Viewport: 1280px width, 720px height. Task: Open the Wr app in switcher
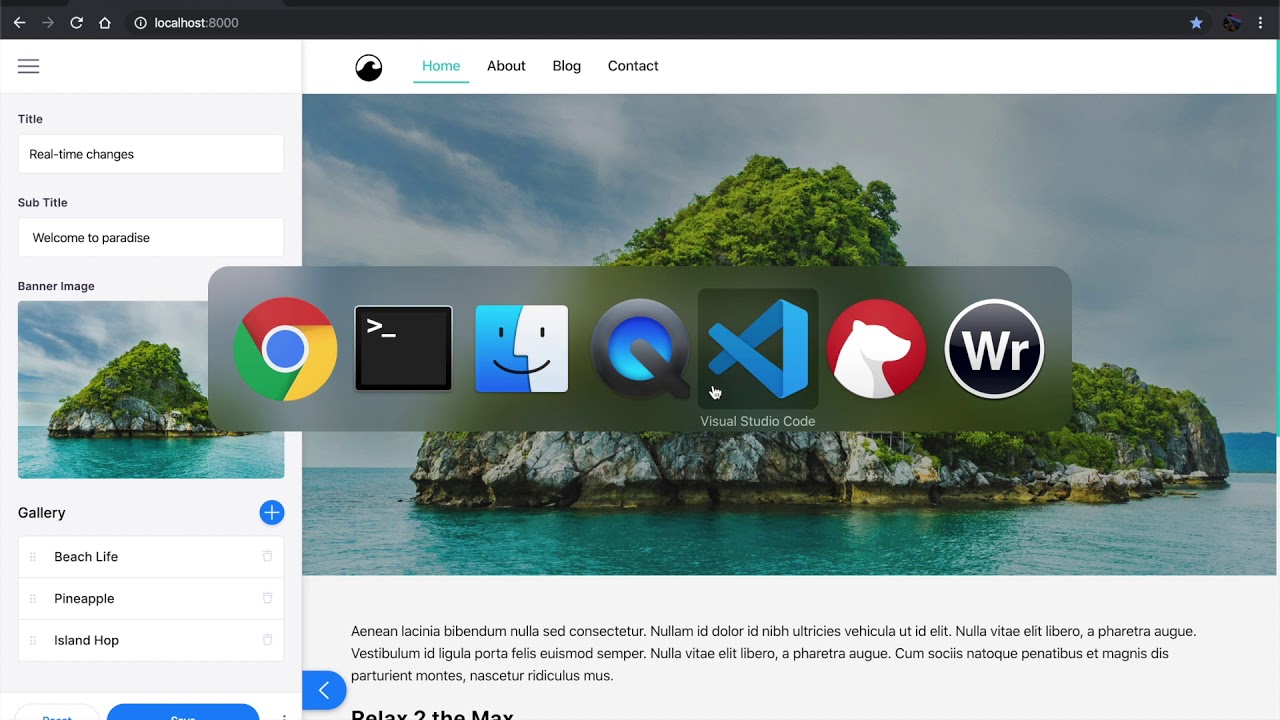[994, 349]
